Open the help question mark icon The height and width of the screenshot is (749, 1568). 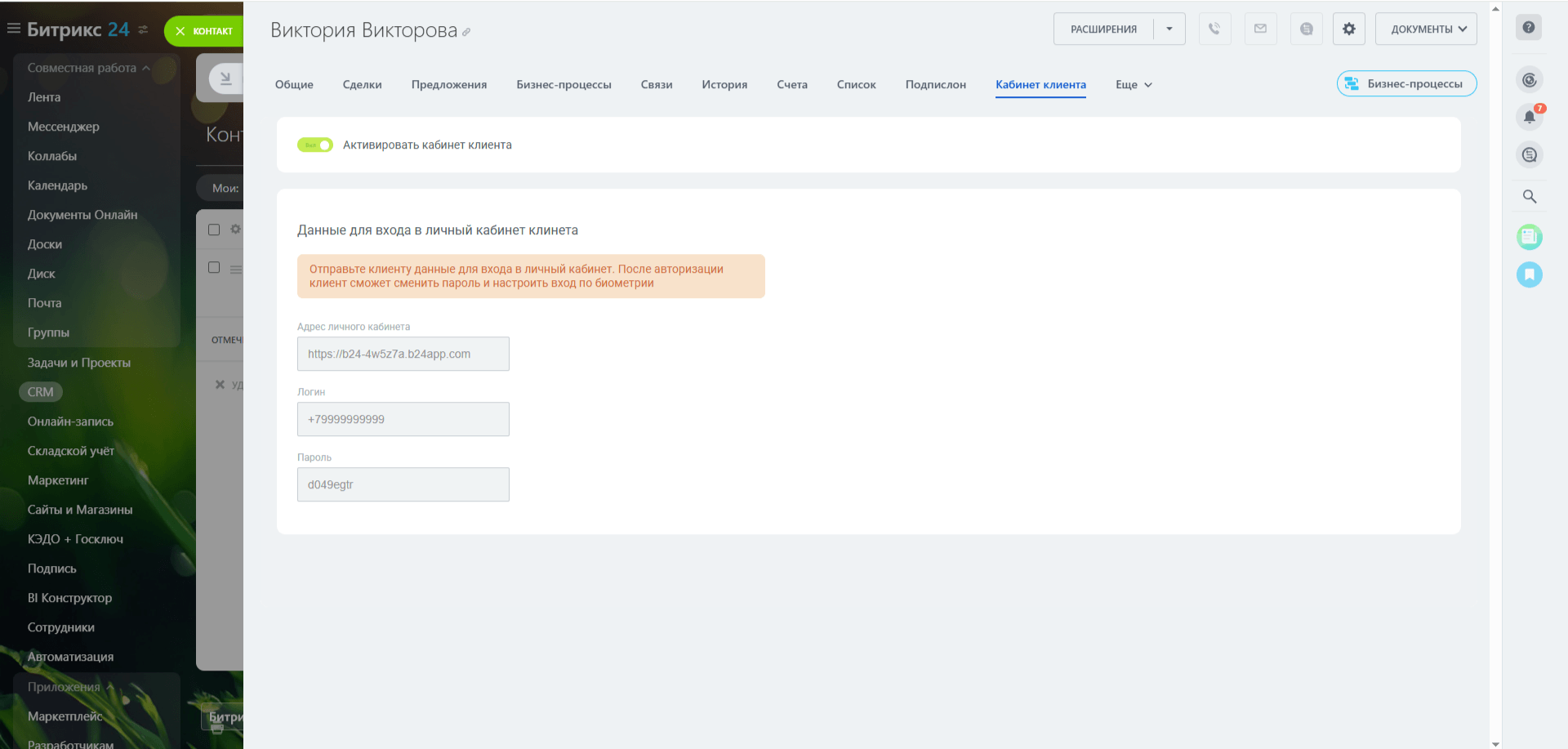[x=1529, y=28]
